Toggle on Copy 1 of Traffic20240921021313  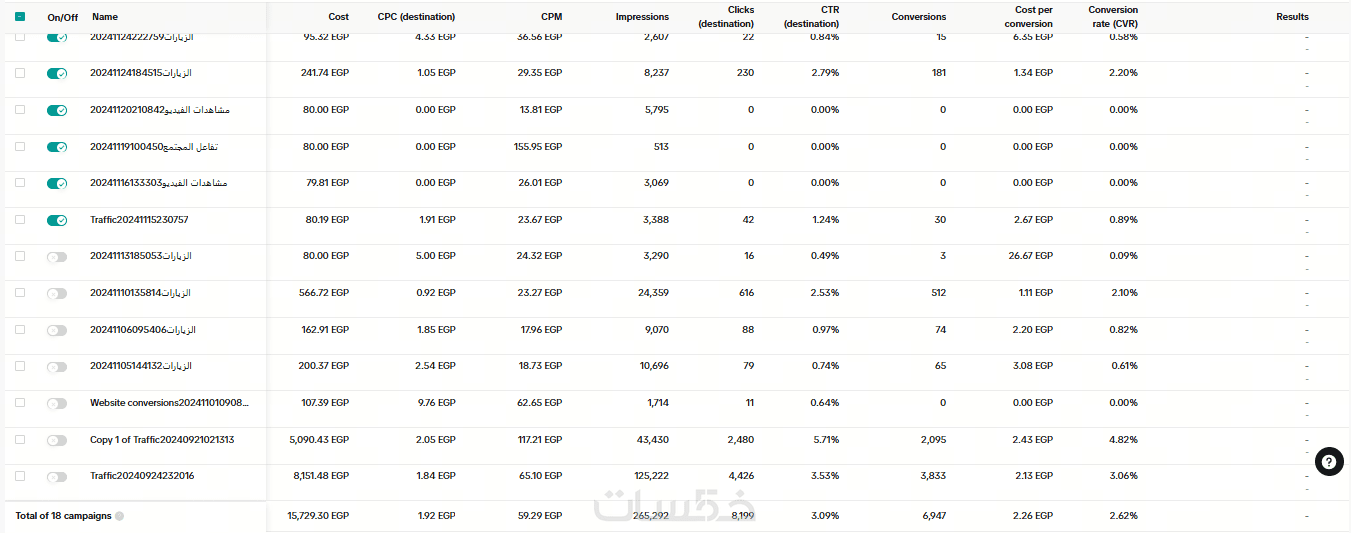pyautogui.click(x=57, y=440)
